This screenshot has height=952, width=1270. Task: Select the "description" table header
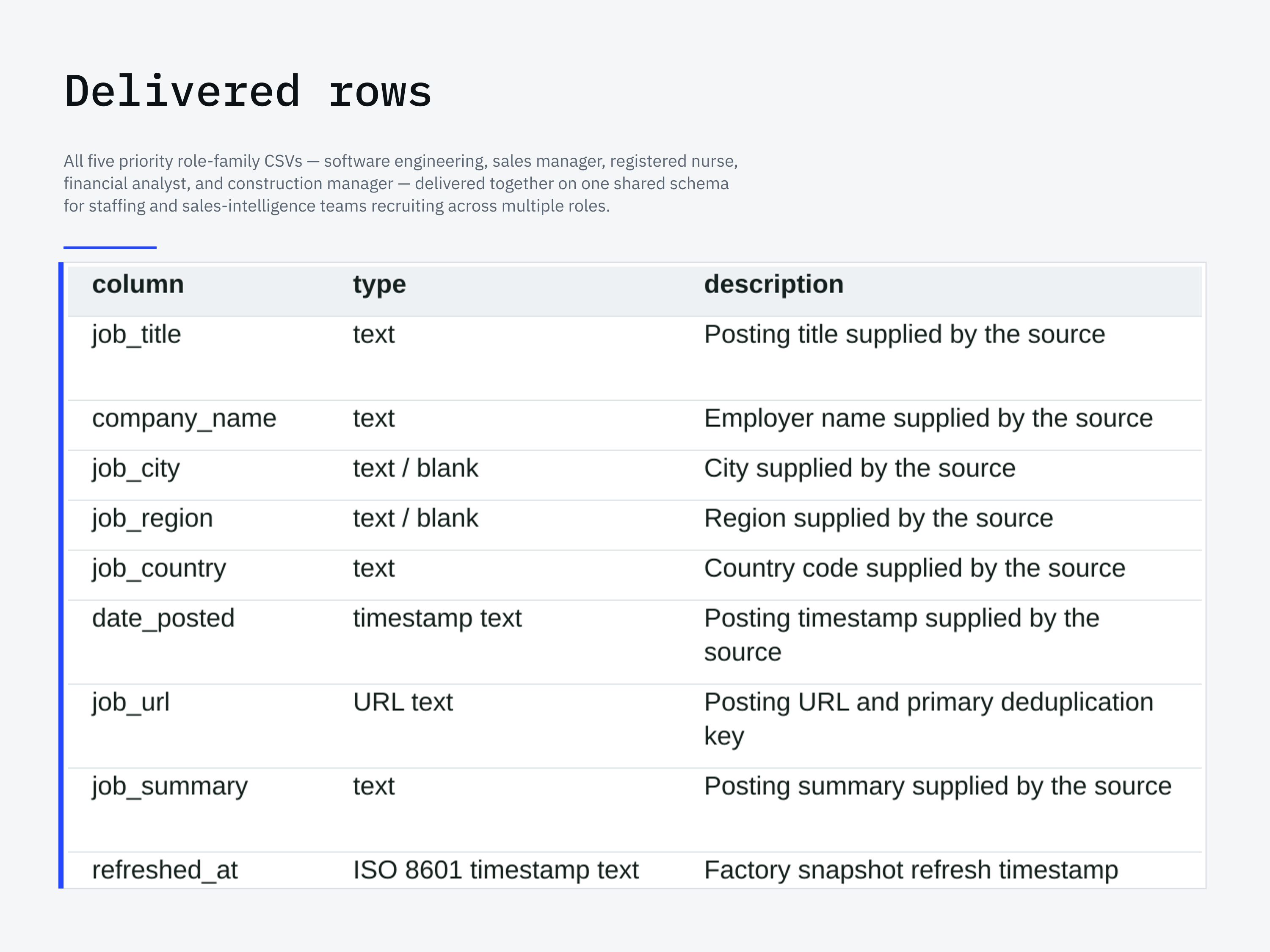click(x=773, y=285)
